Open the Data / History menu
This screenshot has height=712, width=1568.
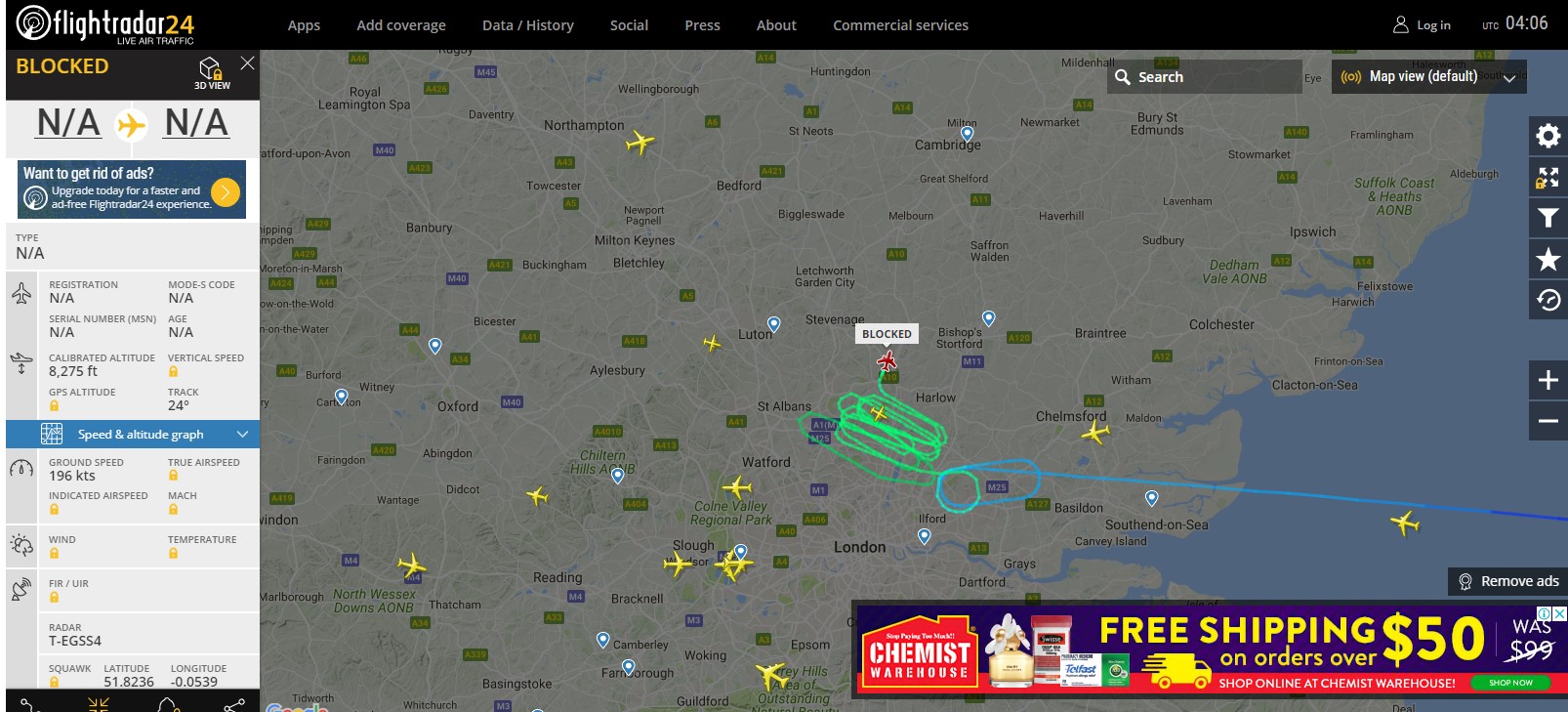coord(528,25)
